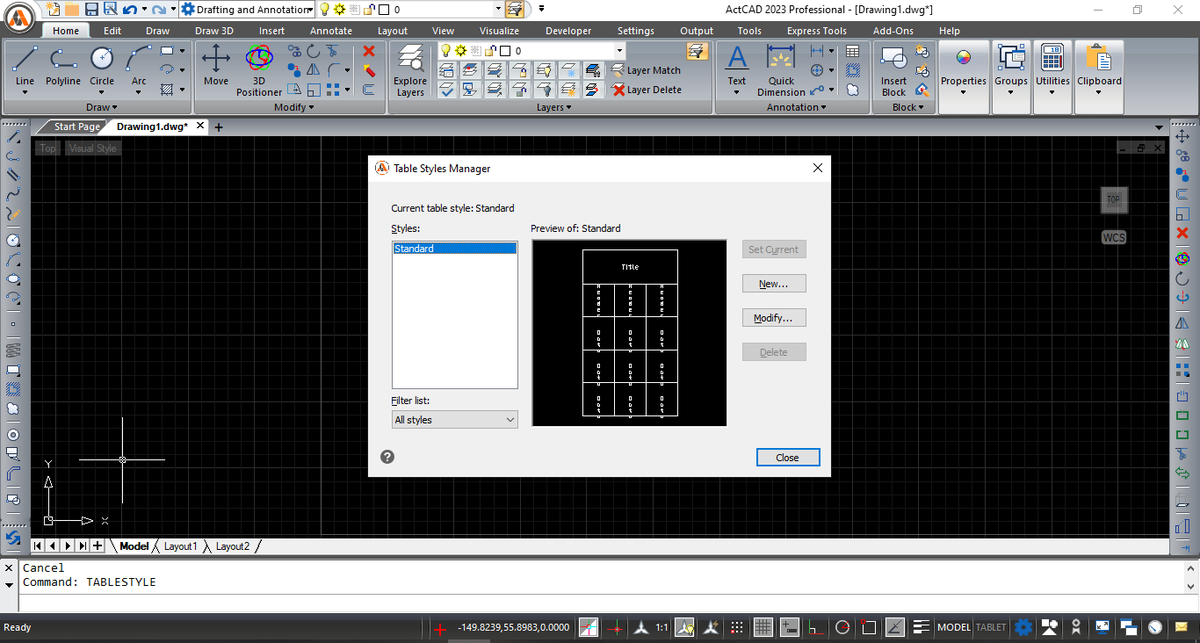The image size is (1200, 643).
Task: Open the 3D Positioner tool
Action: click(x=259, y=70)
